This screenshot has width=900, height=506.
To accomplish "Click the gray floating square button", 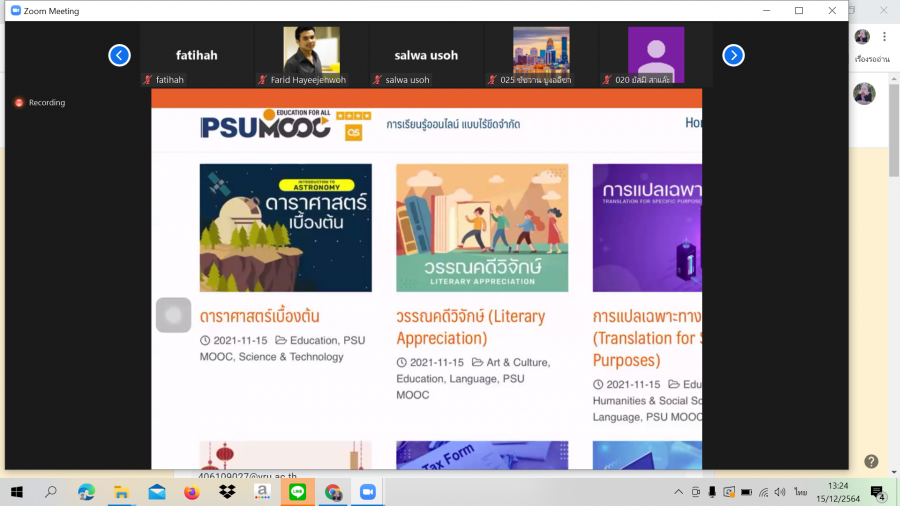I will (x=173, y=315).
